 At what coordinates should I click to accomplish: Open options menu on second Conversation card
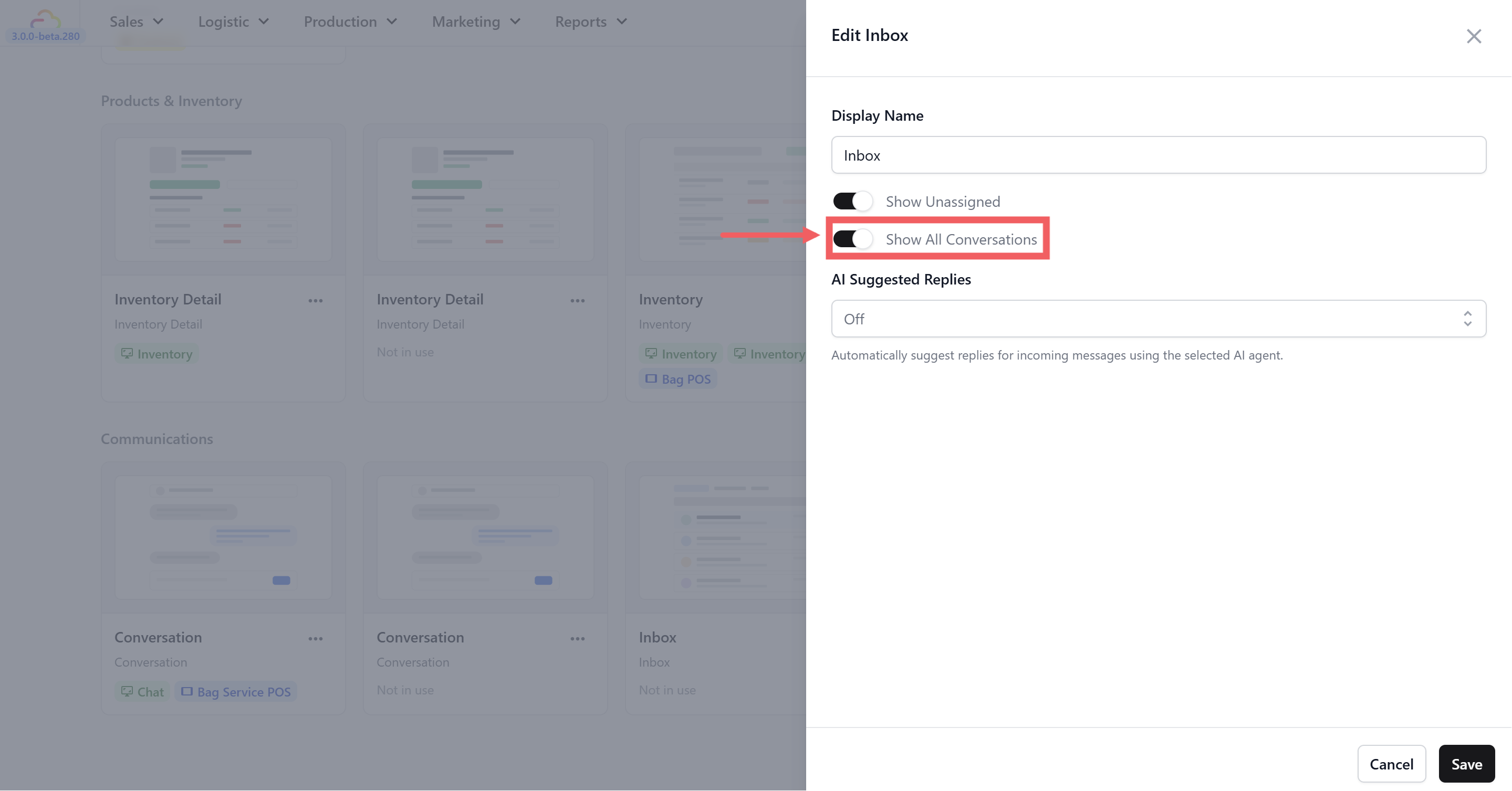tap(577, 638)
